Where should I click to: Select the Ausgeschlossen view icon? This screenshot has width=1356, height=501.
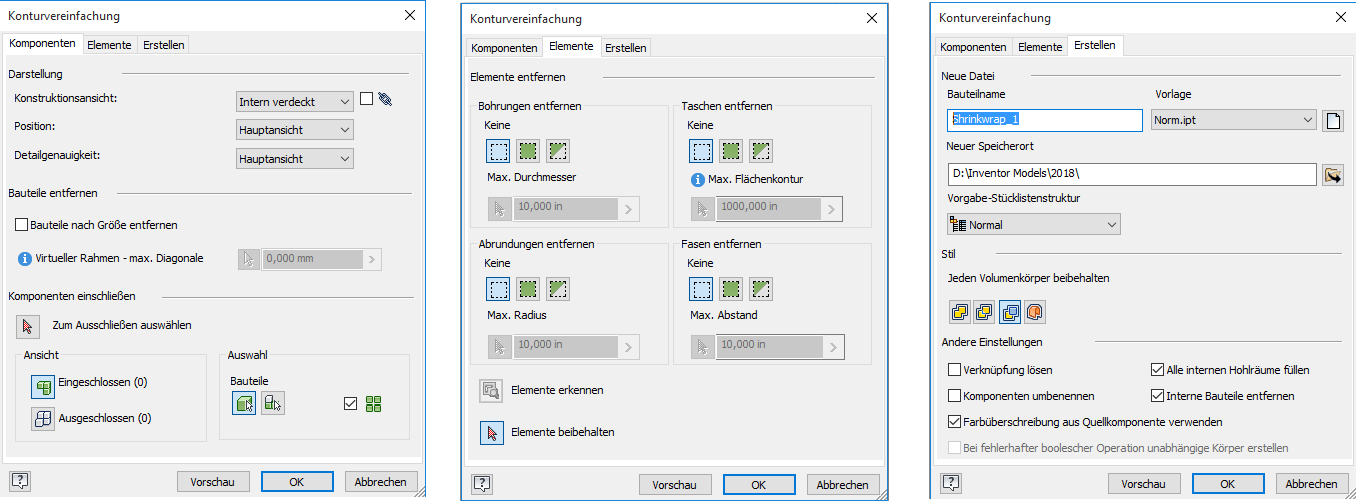(43, 419)
